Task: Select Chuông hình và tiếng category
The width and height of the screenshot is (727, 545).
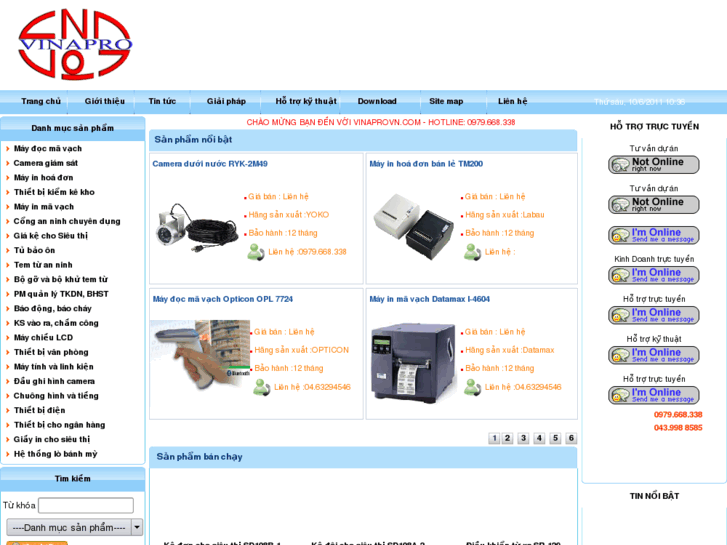Action: pos(56,396)
